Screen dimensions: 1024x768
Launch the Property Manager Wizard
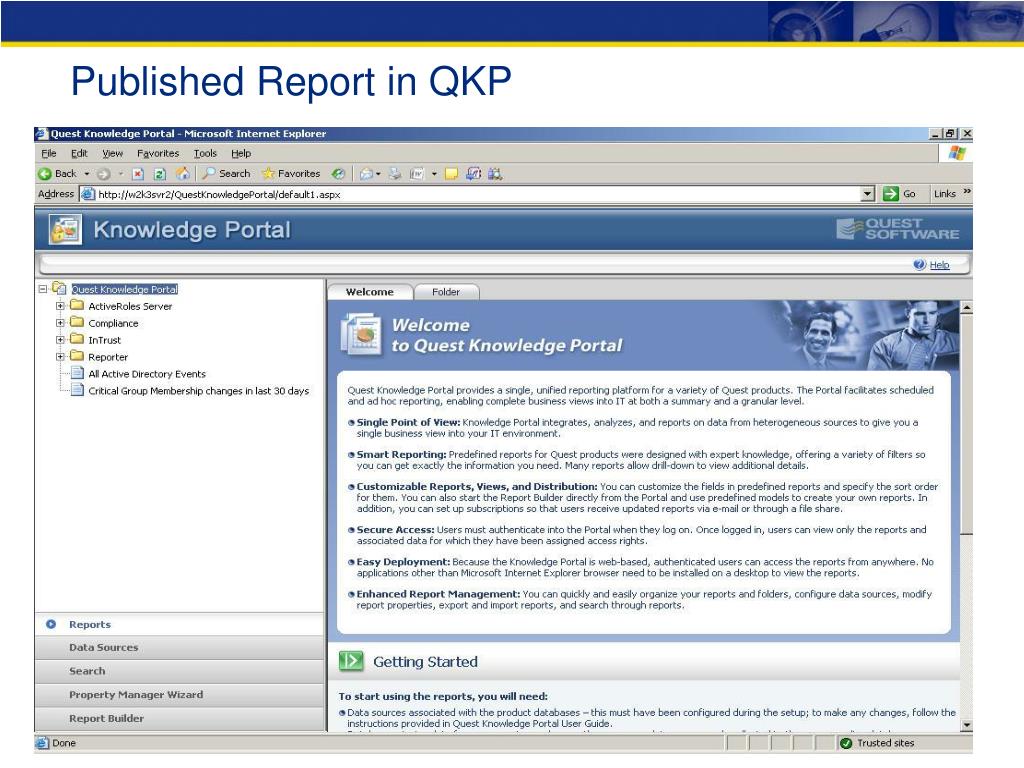[x=180, y=695]
